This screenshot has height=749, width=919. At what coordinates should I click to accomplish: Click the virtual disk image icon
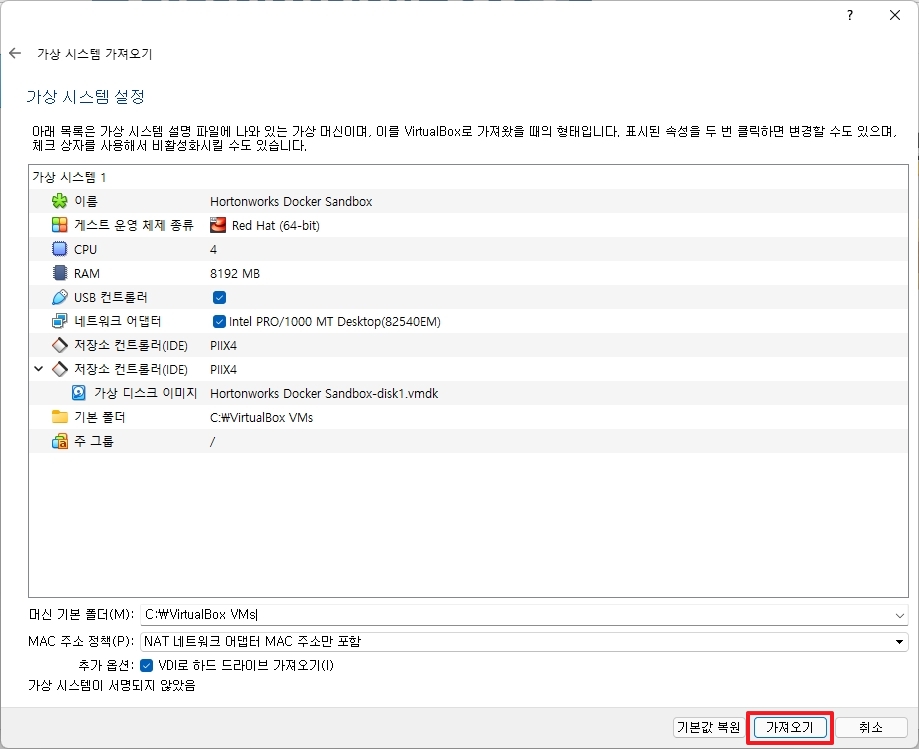pyautogui.click(x=79, y=393)
